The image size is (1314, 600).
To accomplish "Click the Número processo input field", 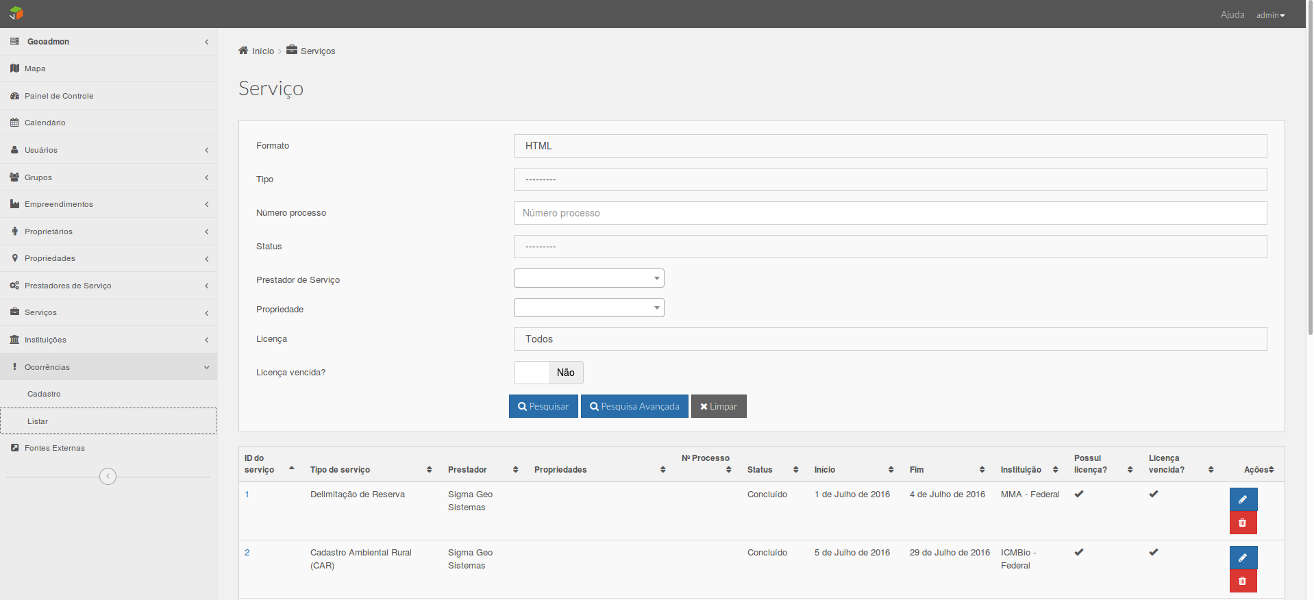I will tap(890, 213).
